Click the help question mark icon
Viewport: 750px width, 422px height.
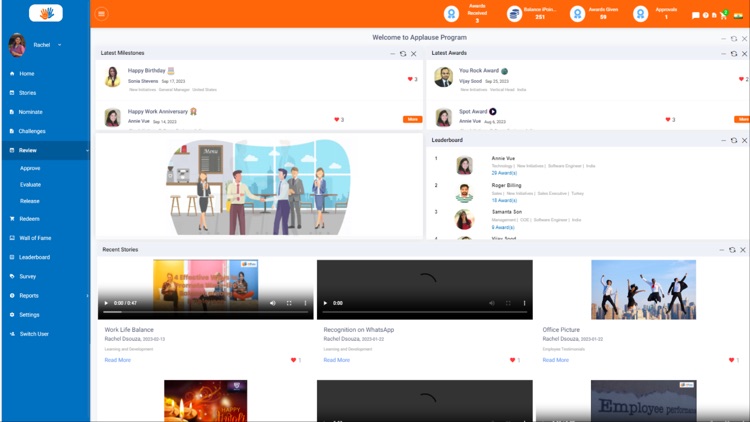click(706, 15)
